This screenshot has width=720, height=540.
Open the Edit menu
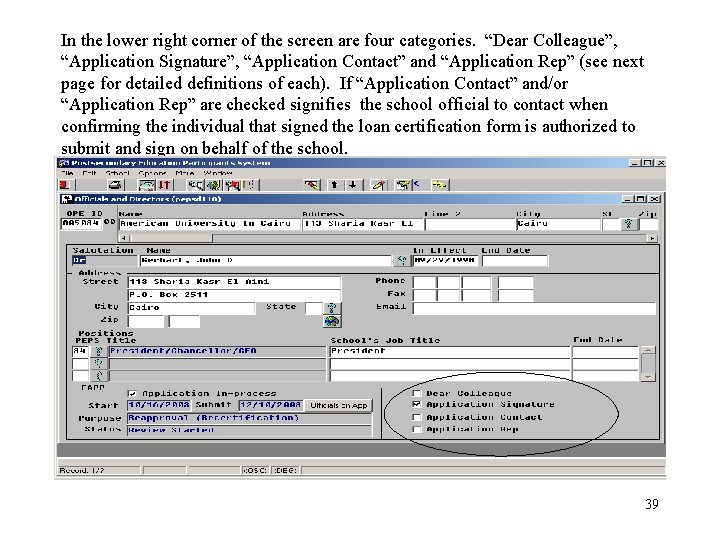pos(89,173)
